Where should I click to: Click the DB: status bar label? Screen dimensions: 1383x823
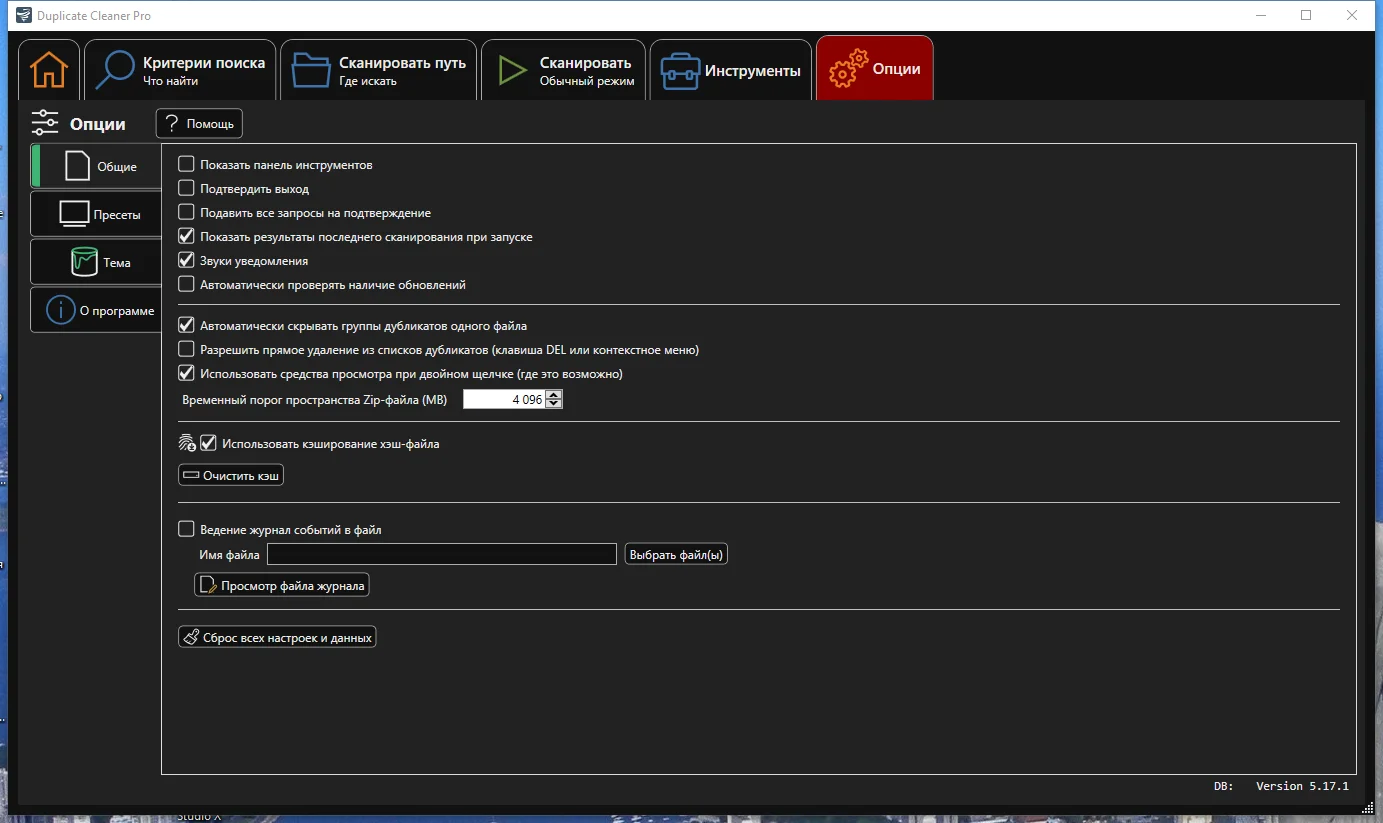tap(1223, 786)
